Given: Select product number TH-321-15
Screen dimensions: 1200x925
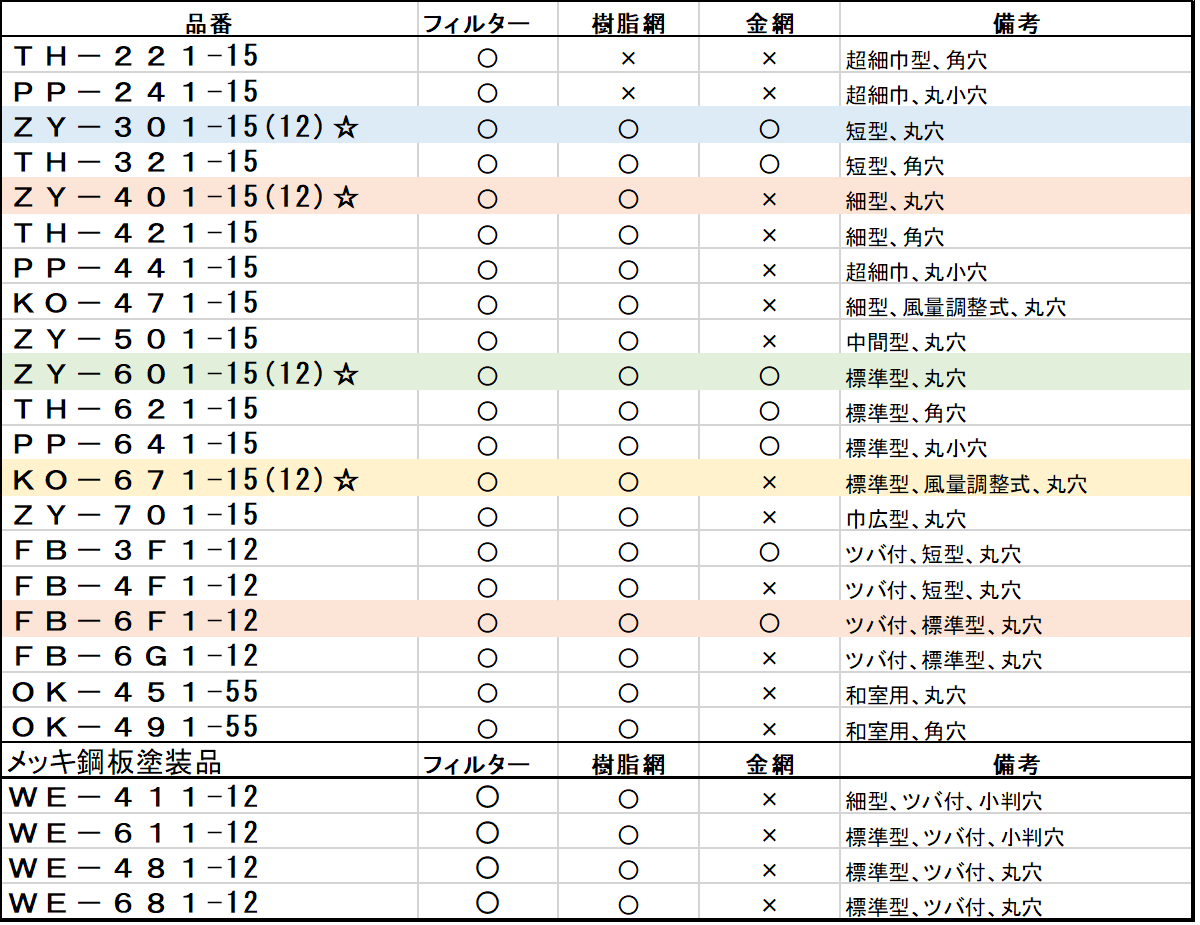Looking at the screenshot, I should pyautogui.click(x=136, y=162).
